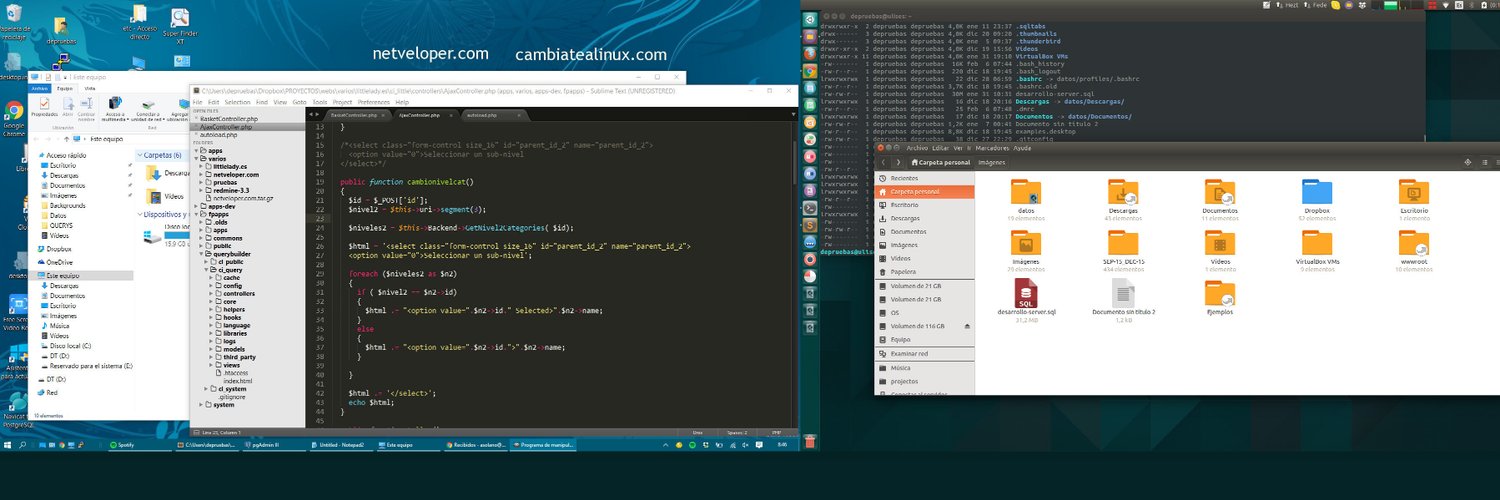The width and height of the screenshot is (1500, 500).
Task: Open index.html in Sublime sidebar
Action: point(238,381)
